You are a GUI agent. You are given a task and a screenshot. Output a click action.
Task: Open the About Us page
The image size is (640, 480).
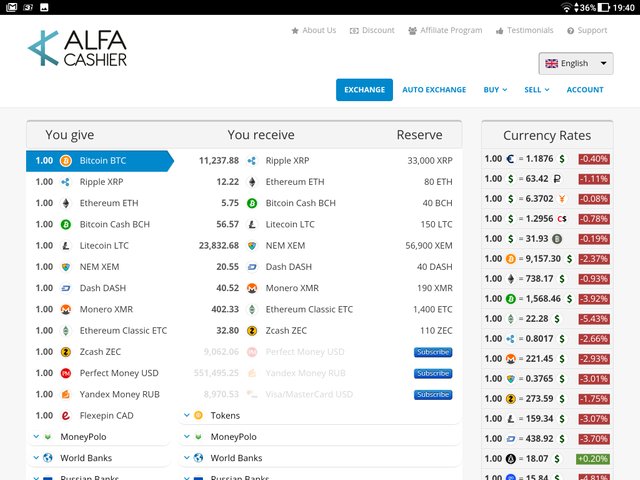coord(314,30)
